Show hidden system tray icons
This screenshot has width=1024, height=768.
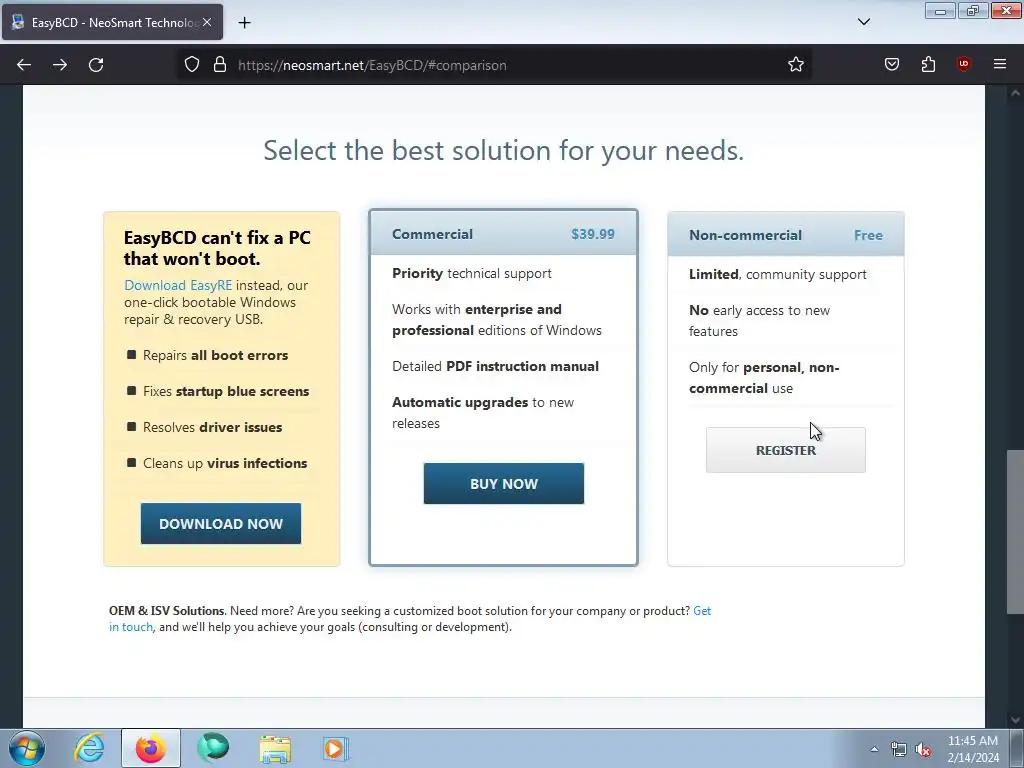point(874,749)
